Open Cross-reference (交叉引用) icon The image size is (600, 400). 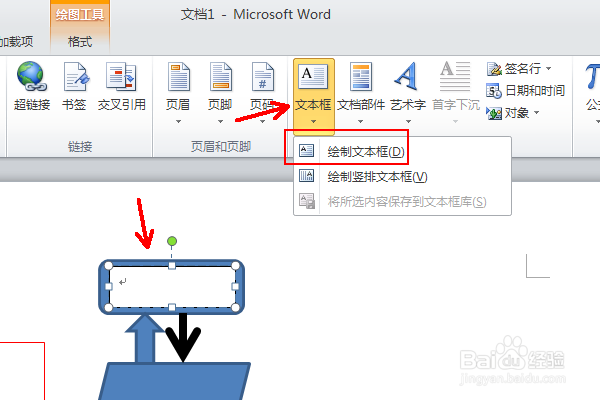click(121, 76)
